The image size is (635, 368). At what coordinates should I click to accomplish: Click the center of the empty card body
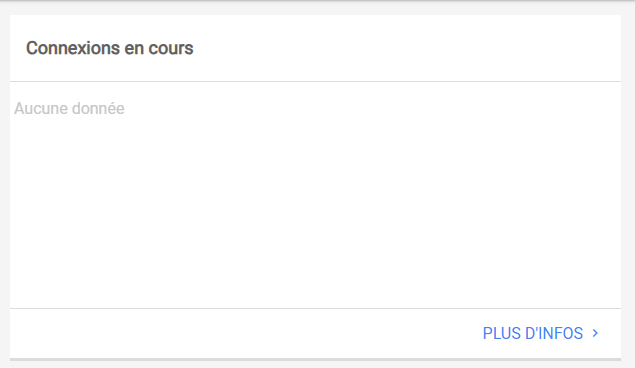315,195
